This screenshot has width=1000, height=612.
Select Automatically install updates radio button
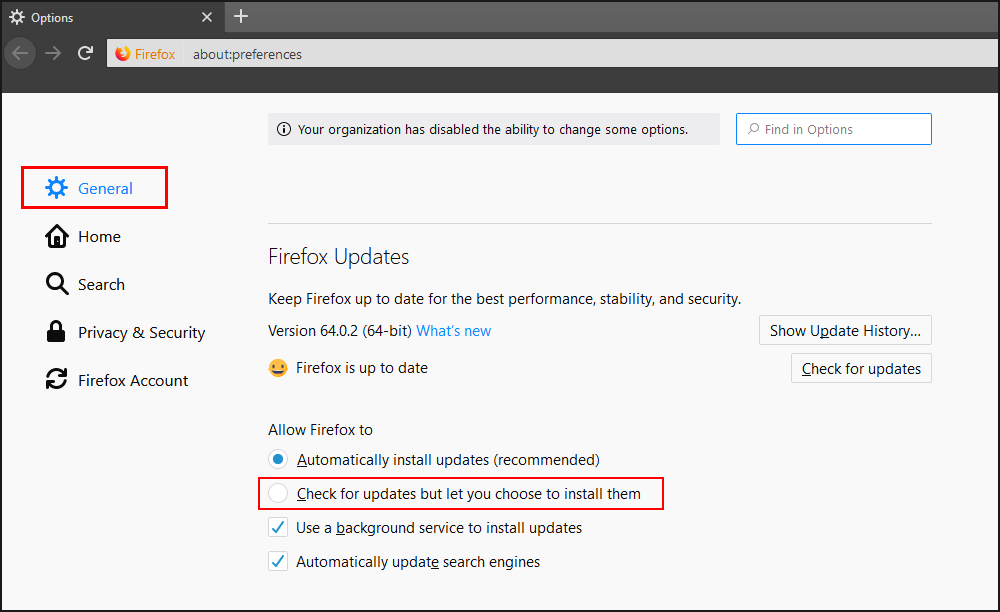tap(278, 459)
